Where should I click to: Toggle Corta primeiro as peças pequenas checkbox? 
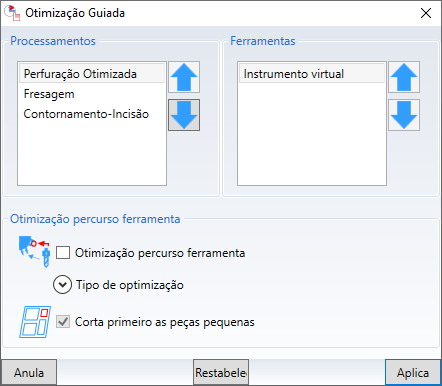click(63, 322)
